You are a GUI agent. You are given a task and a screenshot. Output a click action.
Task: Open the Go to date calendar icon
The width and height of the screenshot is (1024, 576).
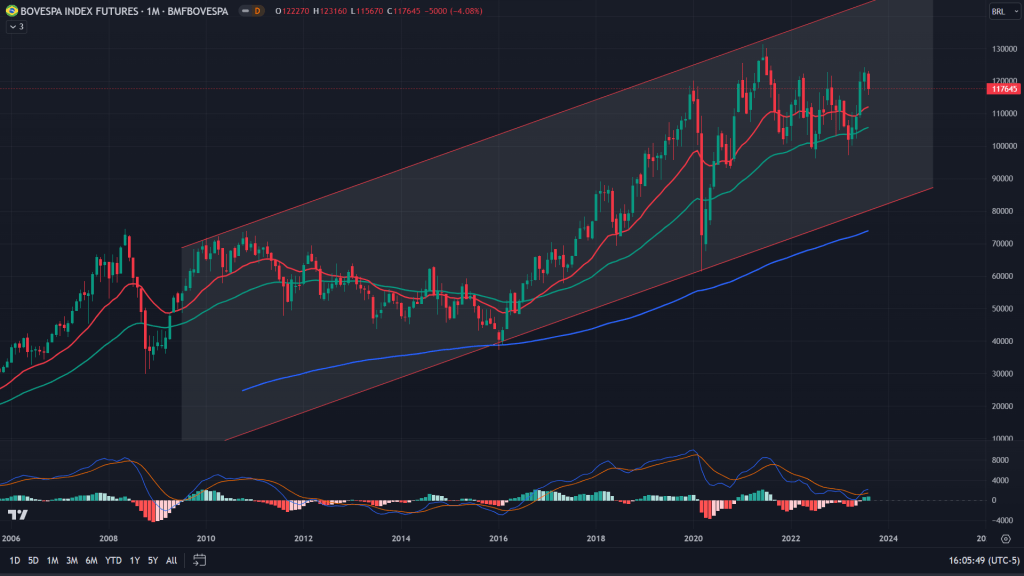[199, 560]
